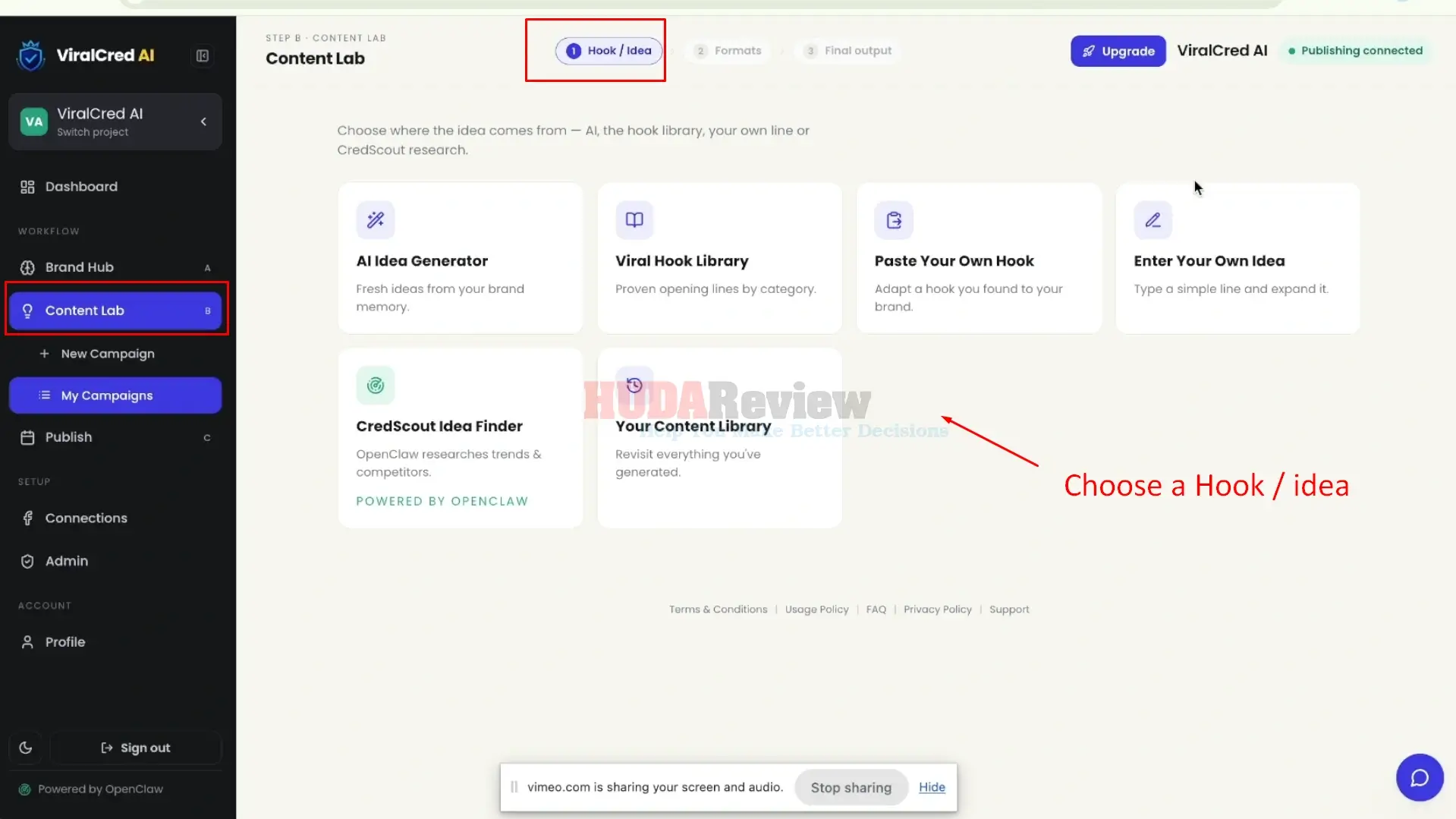Open the Your Content Library card

pyautogui.click(x=719, y=438)
